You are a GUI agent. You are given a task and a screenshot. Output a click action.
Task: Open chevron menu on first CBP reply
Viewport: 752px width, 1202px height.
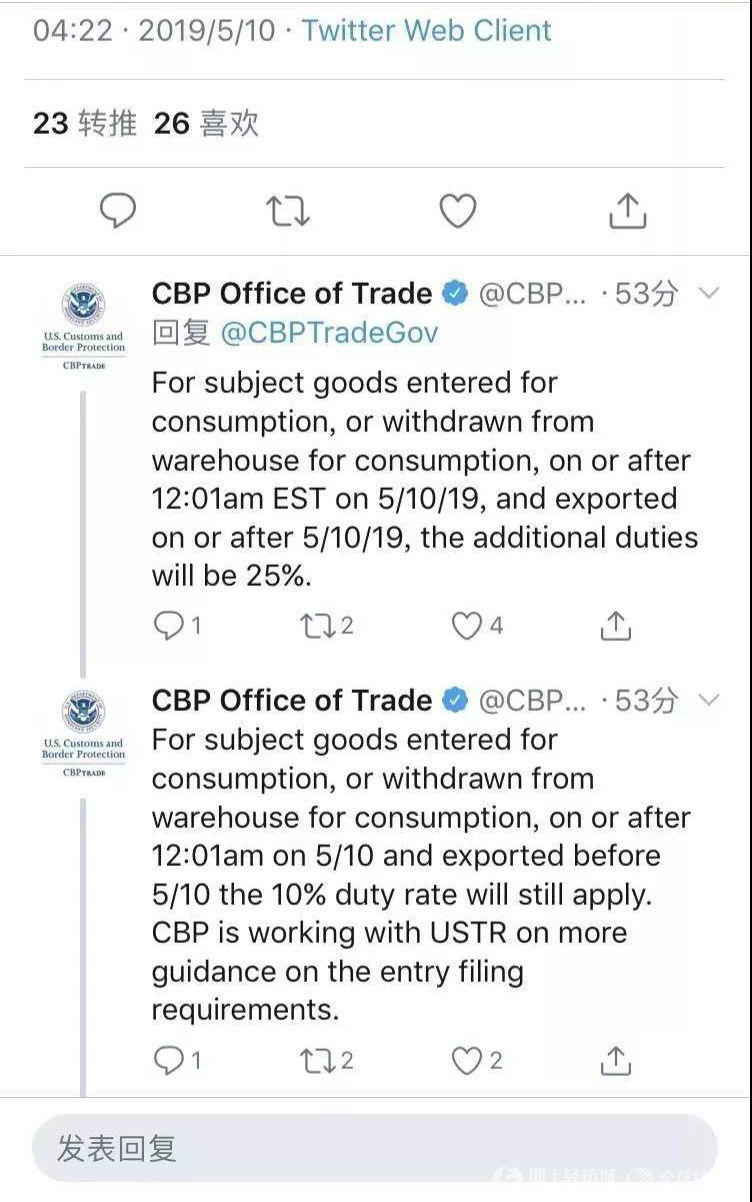(708, 293)
